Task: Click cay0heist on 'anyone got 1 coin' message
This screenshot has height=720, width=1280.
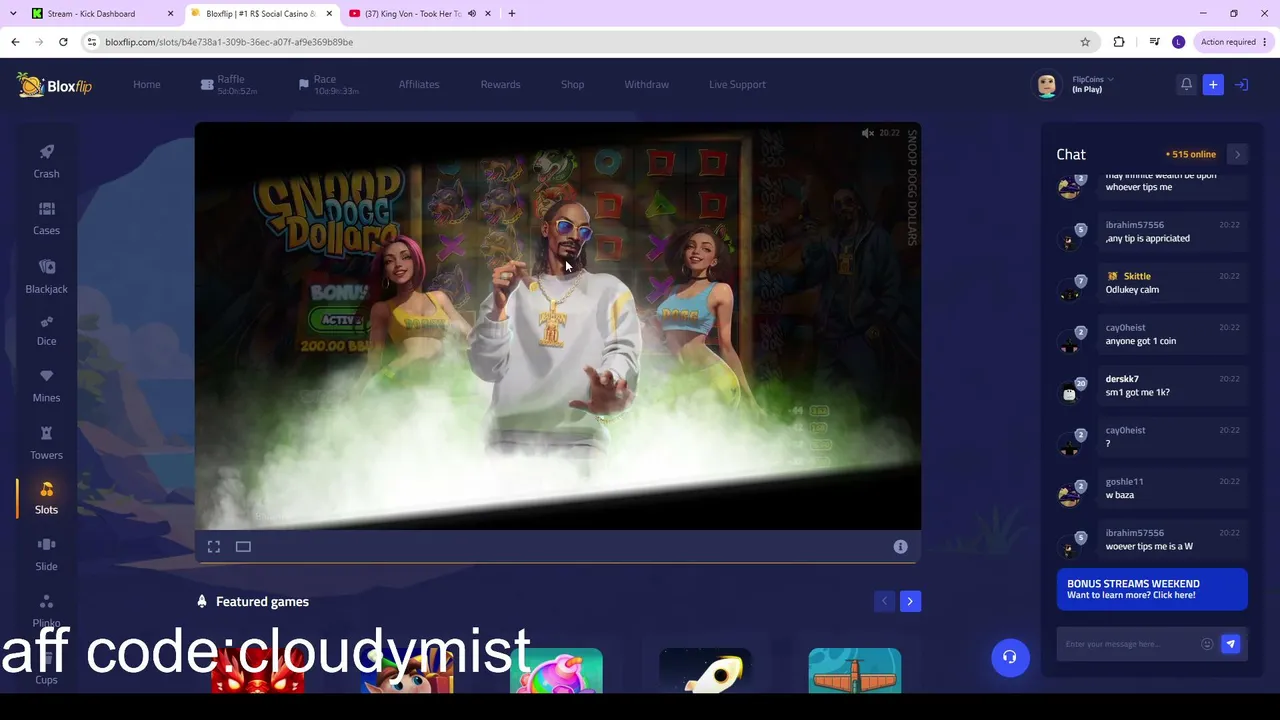Action: 1126,328
